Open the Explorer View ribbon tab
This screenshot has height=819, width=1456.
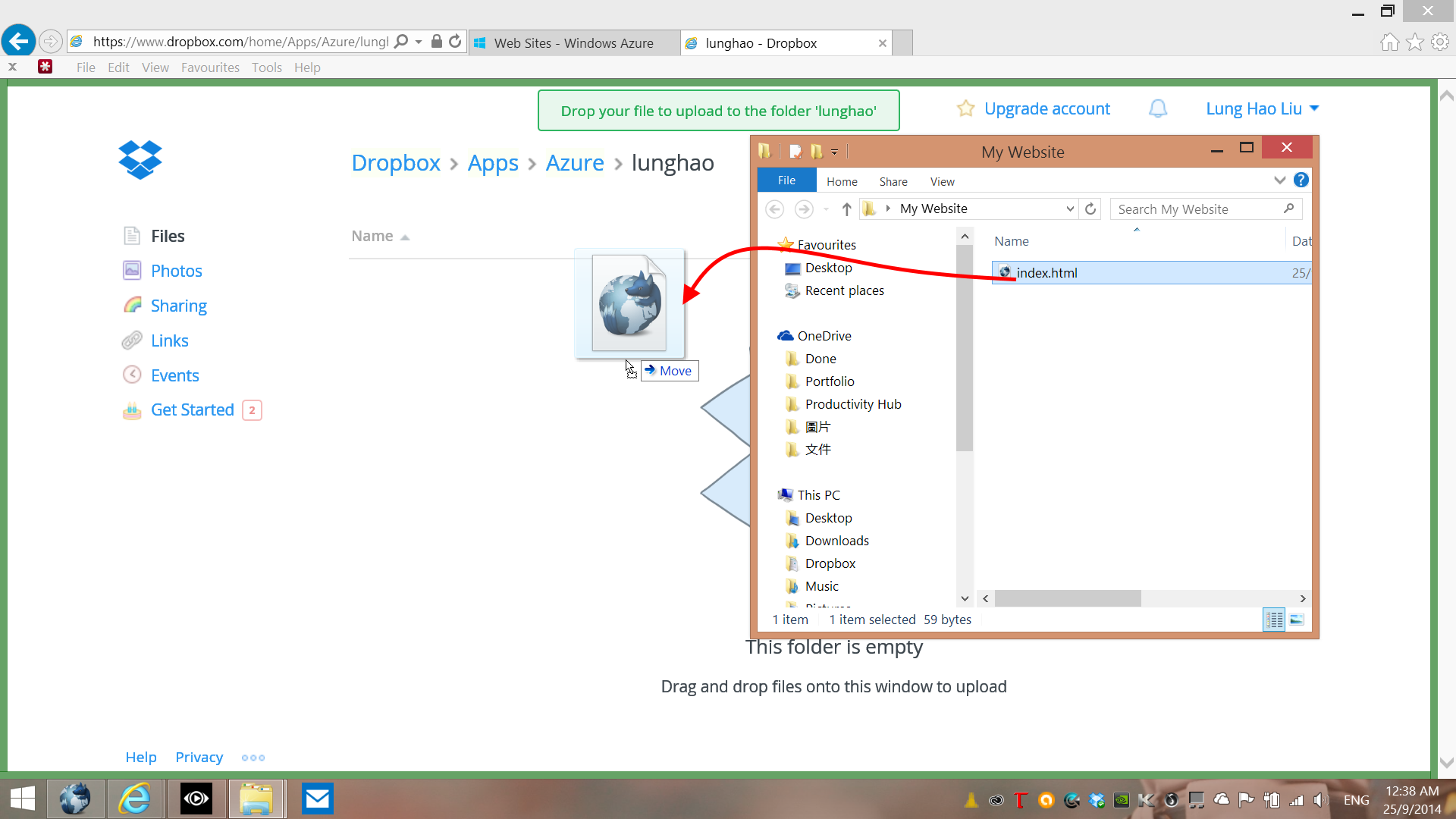942,182
